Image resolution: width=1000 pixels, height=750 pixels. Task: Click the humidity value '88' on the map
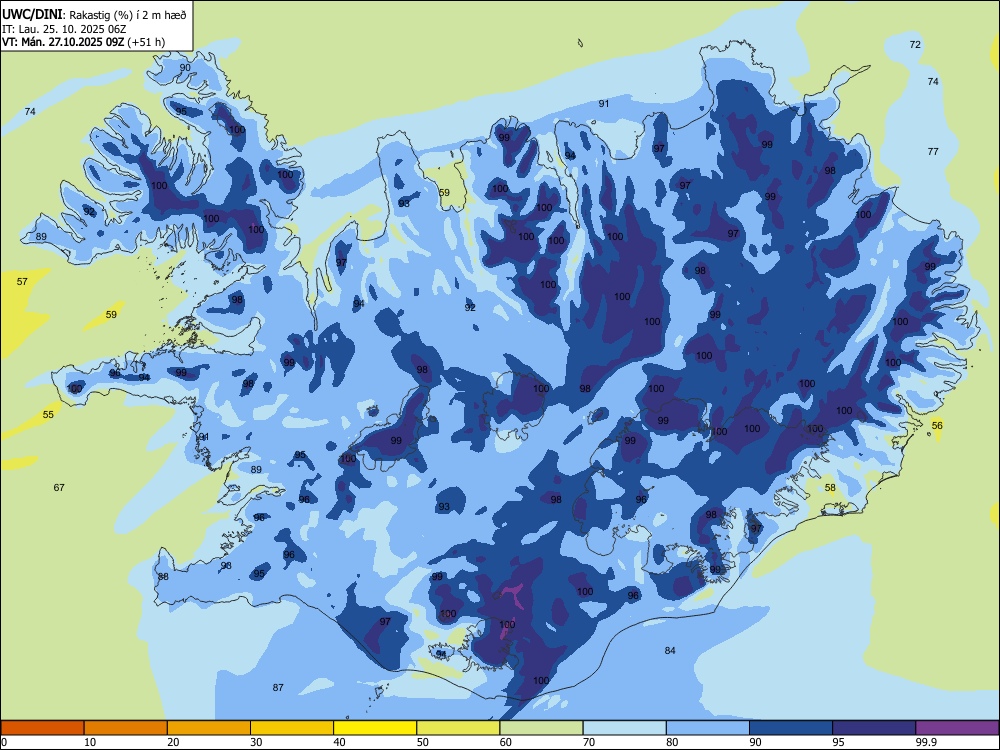tap(163, 577)
